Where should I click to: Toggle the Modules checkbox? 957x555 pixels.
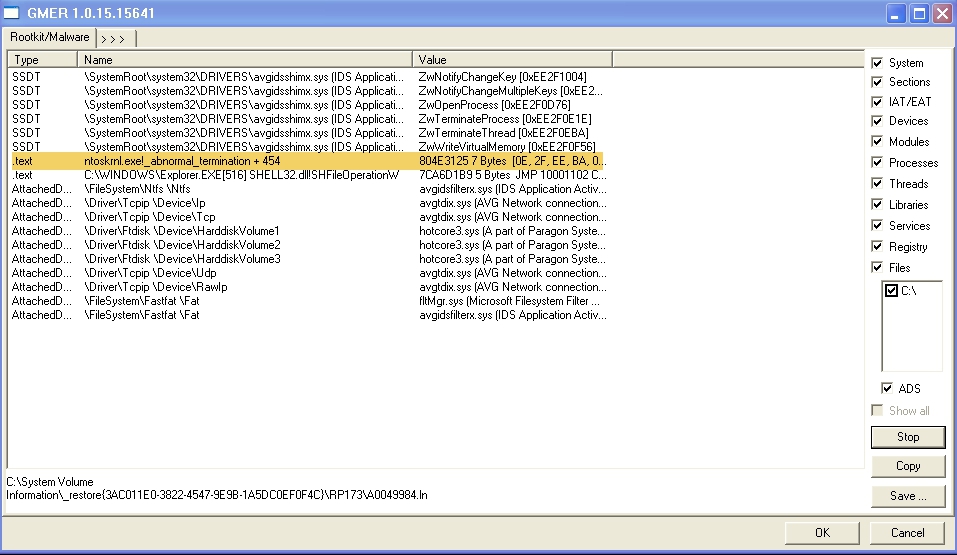coord(877,142)
